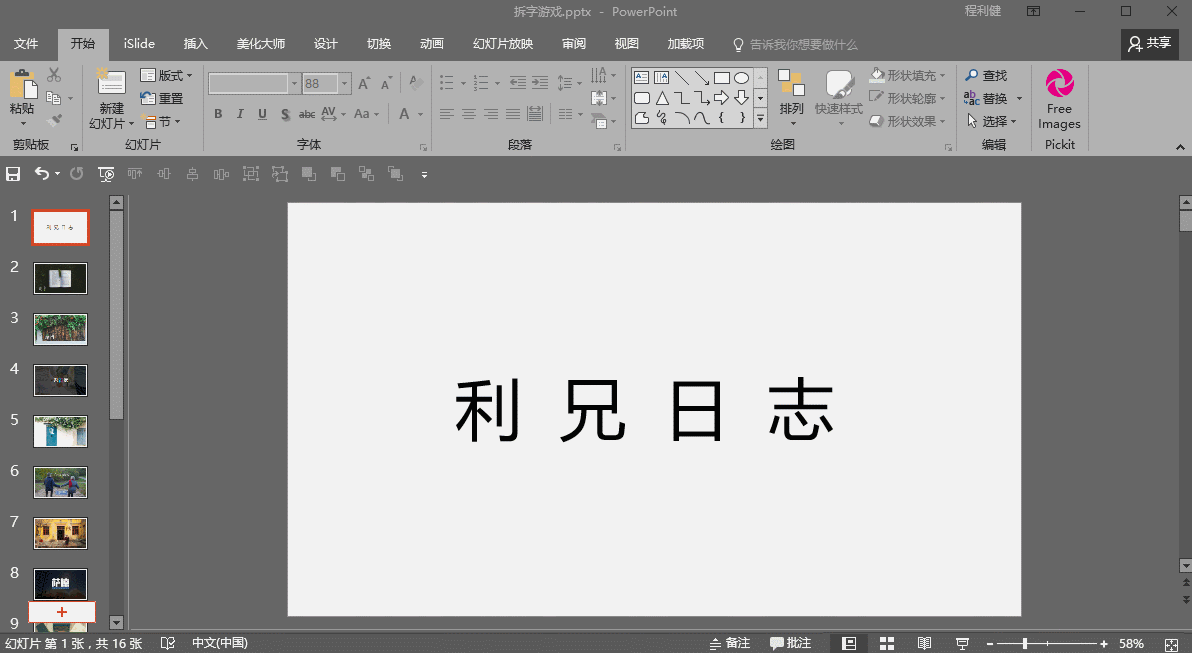
Task: Toggle underline formatting
Action: (x=262, y=114)
